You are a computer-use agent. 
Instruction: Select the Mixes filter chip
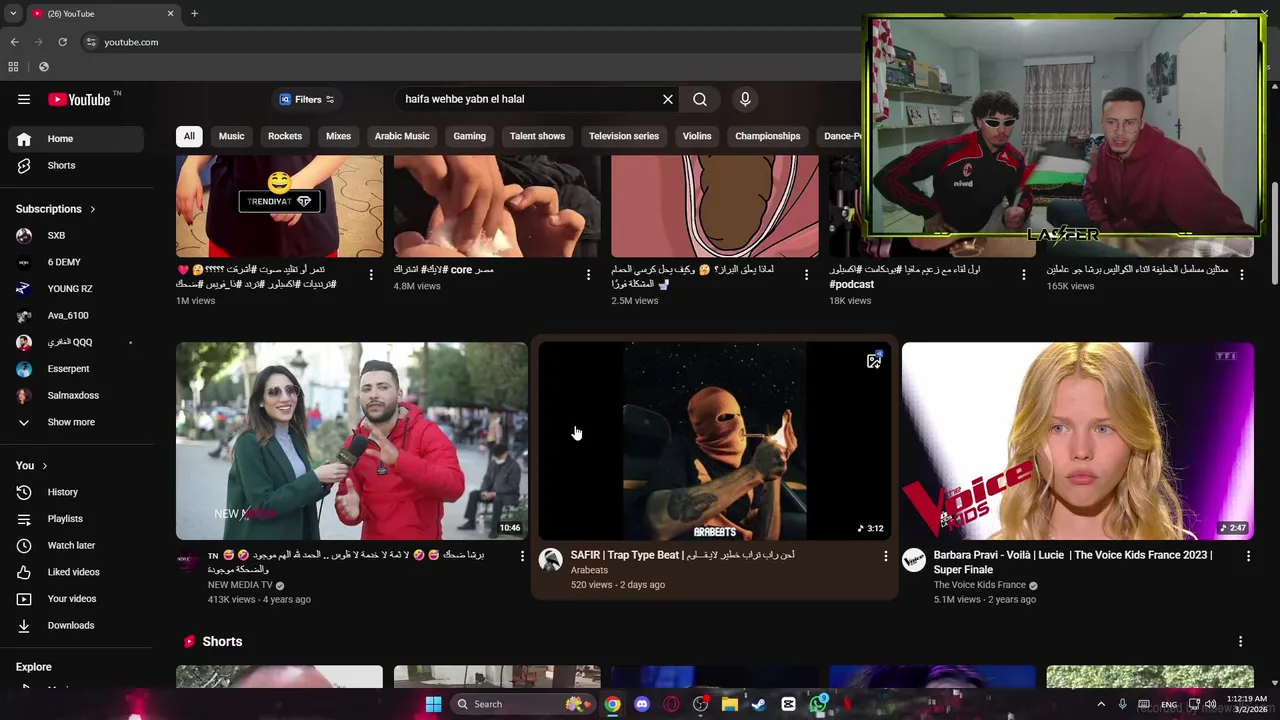coord(338,136)
